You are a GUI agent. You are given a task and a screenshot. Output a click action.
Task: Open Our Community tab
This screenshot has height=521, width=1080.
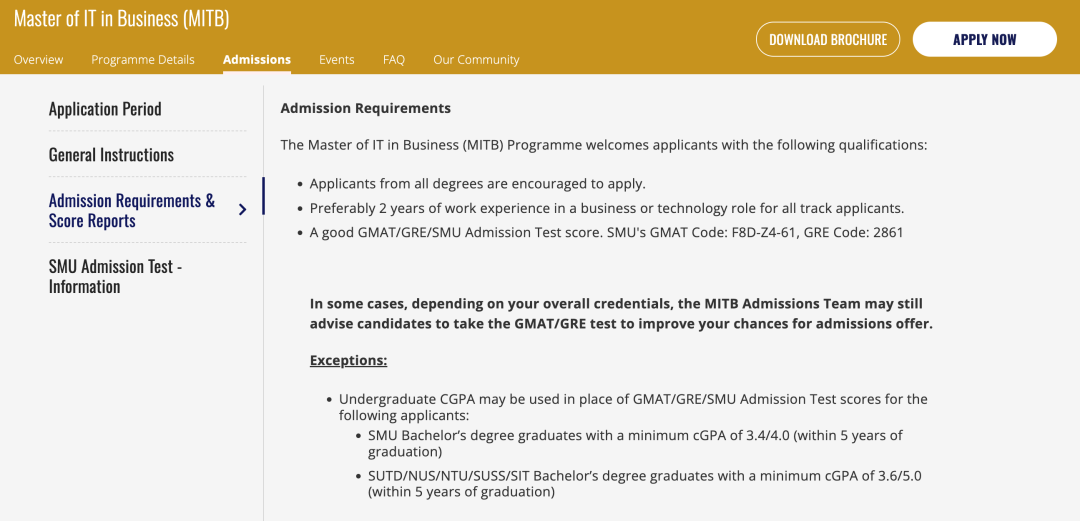pyautogui.click(x=476, y=60)
